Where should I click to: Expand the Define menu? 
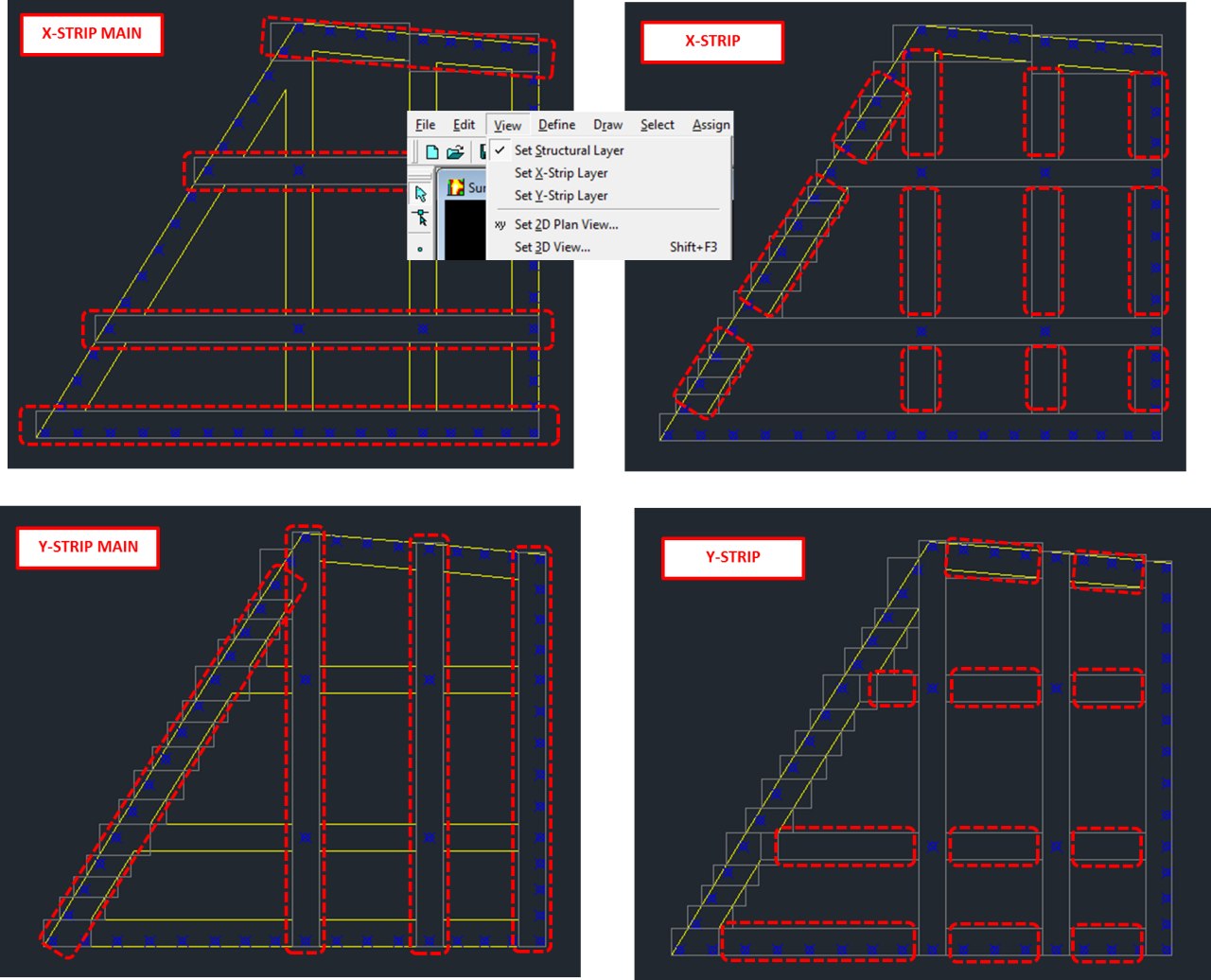557,125
